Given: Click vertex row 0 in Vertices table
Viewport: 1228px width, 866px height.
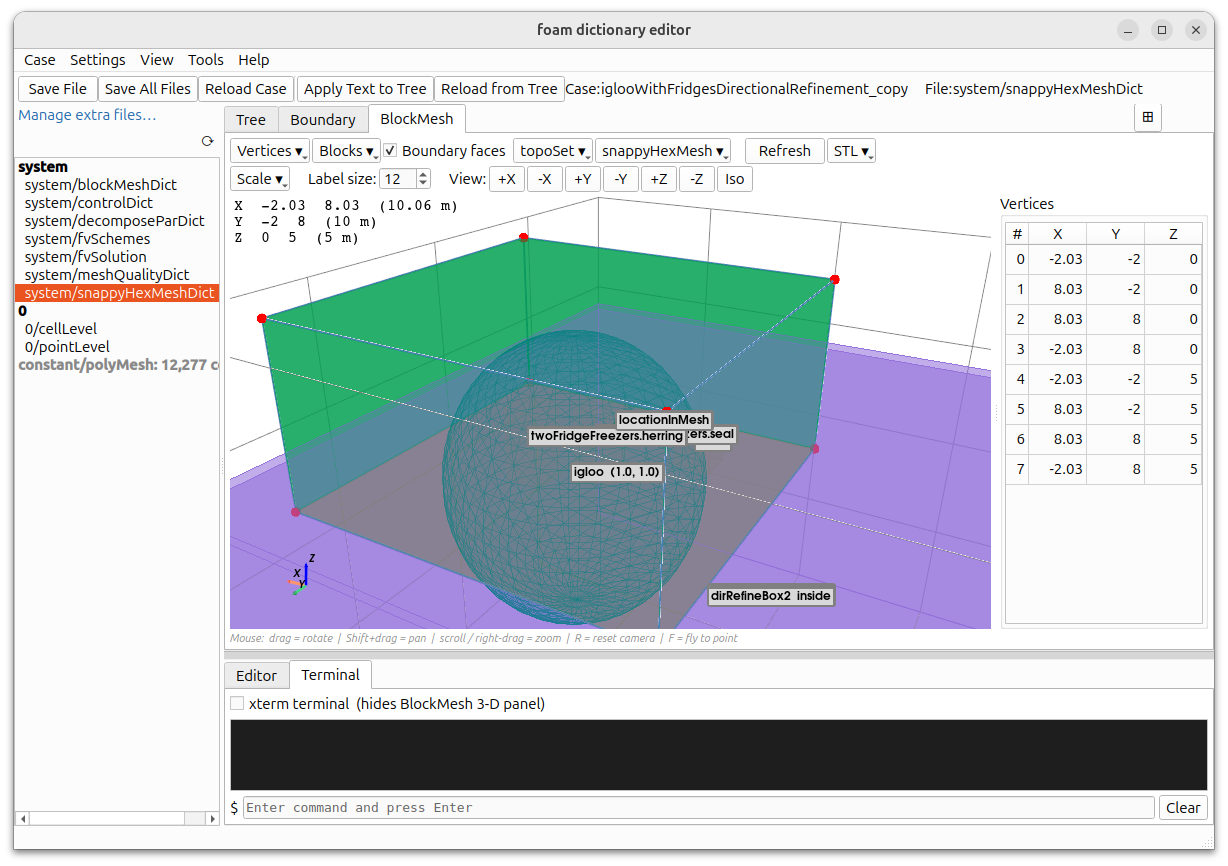Looking at the screenshot, I should (x=1103, y=260).
